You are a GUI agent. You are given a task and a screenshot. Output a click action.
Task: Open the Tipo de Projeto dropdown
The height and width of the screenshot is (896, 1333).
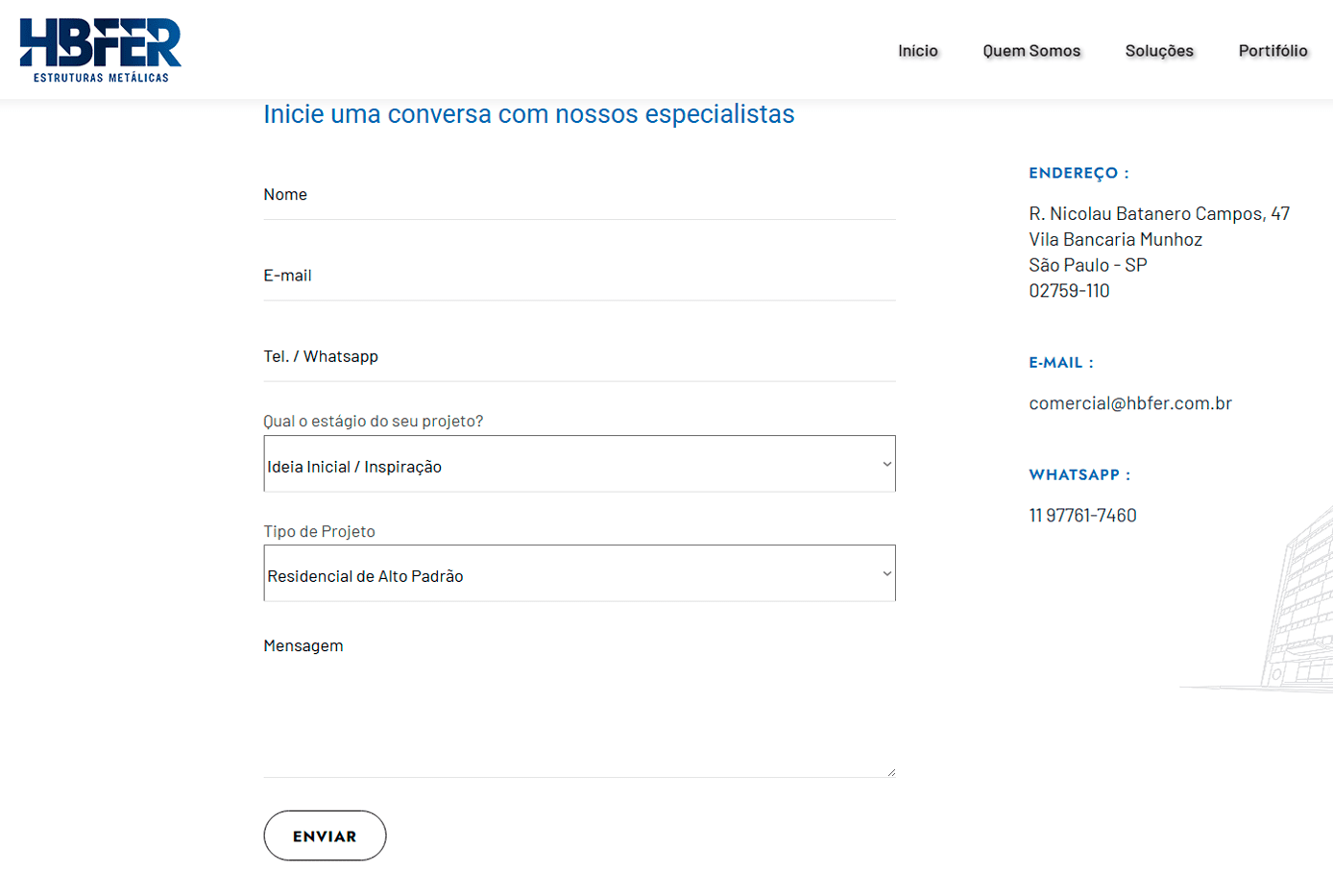click(x=579, y=573)
